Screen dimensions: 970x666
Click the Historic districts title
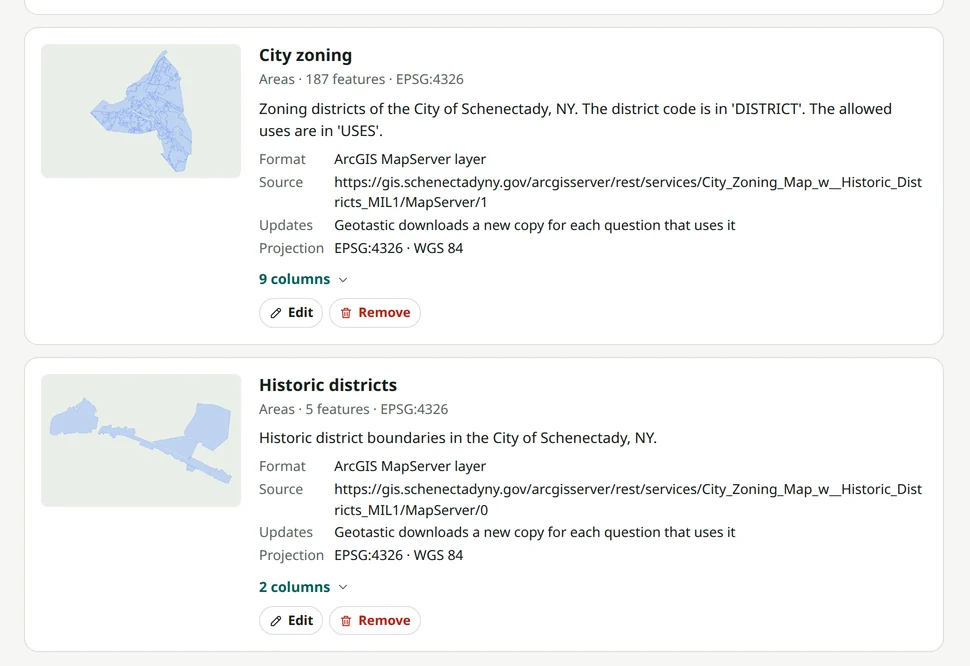[328, 385]
